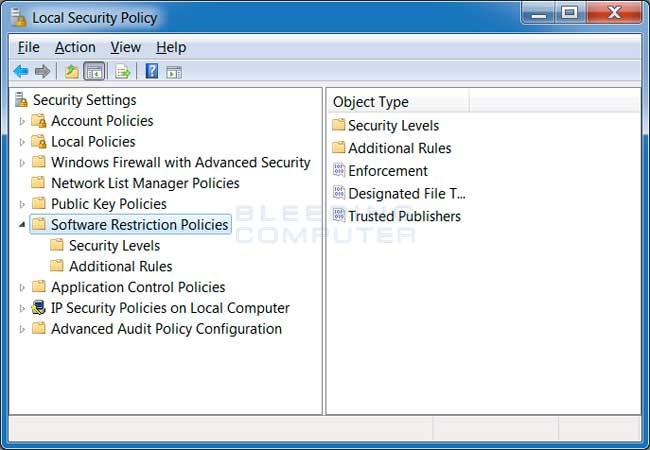Click Application Control Policies folder icon
This screenshot has height=450, width=650.
[39, 286]
